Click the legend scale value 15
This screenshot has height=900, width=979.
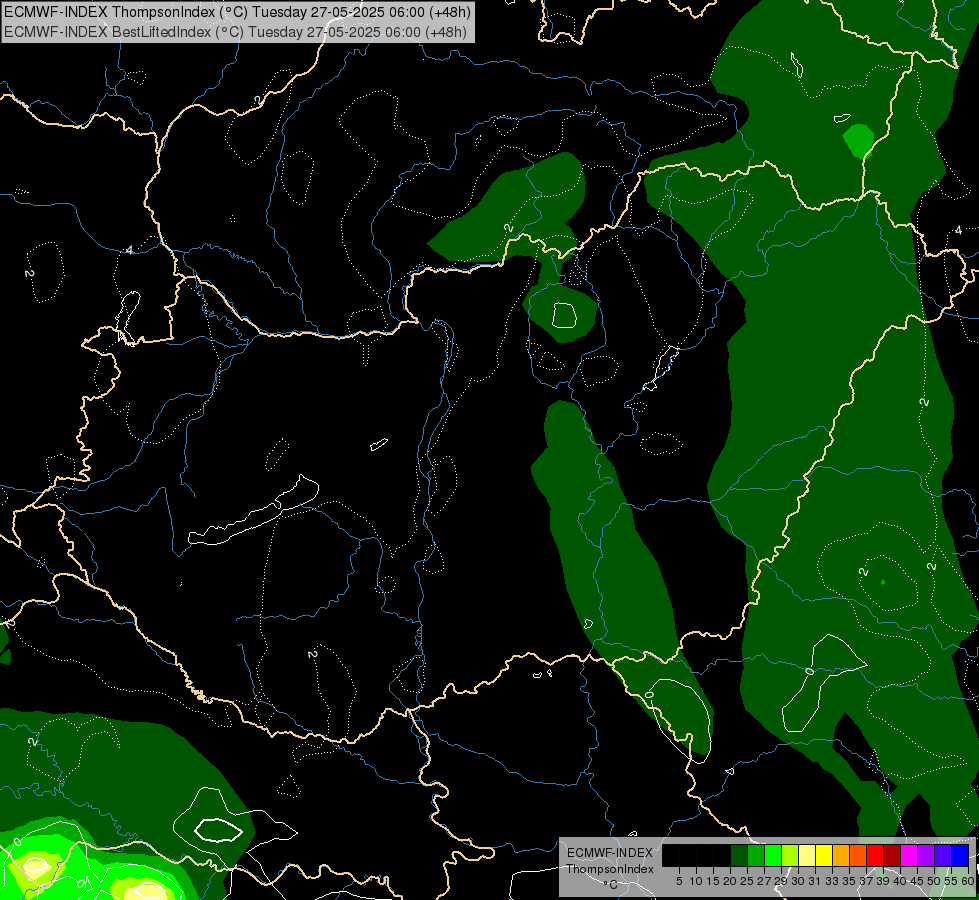click(x=713, y=881)
